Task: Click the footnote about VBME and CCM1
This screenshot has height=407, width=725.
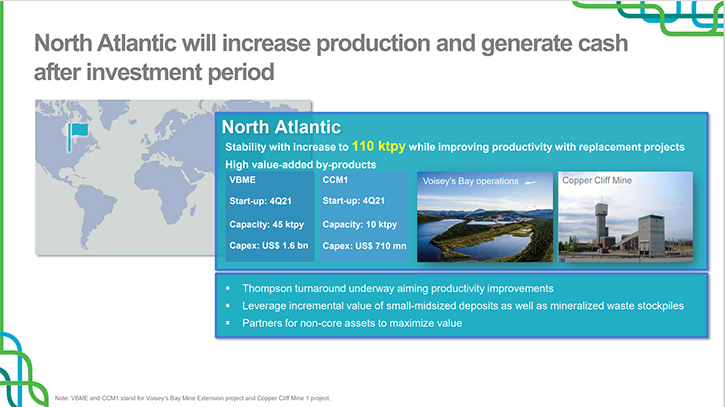Action: (x=193, y=398)
